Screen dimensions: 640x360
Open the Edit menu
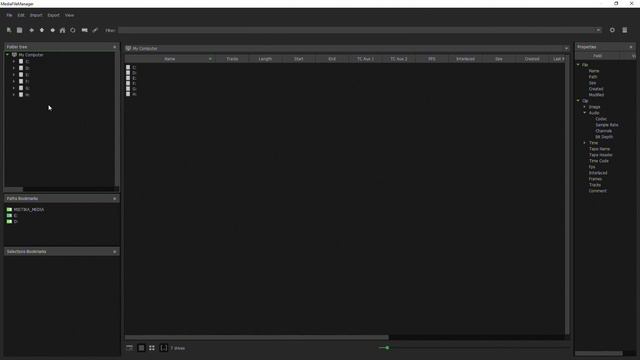(x=21, y=15)
